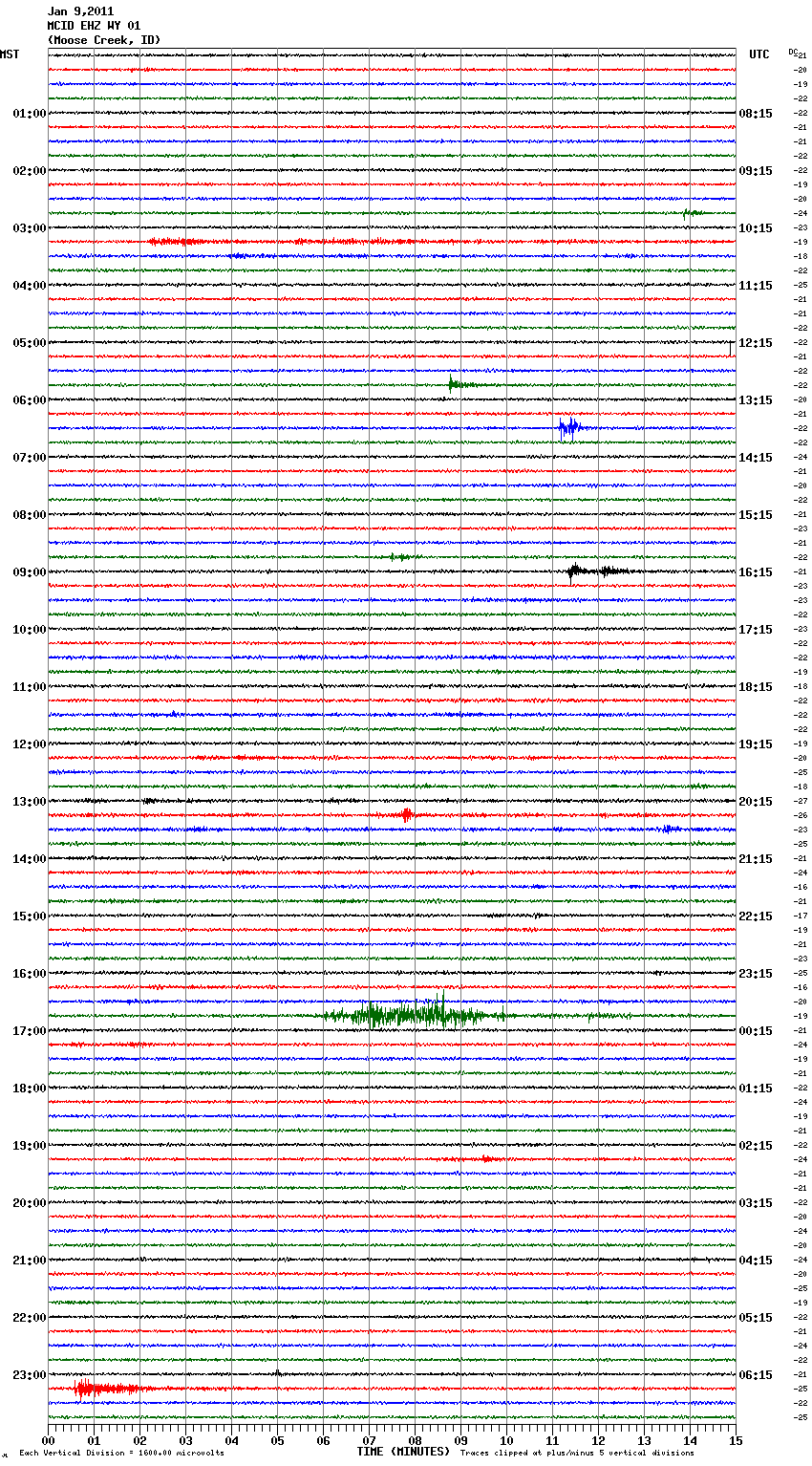Click the 23:00 MST time label

coord(30,1375)
